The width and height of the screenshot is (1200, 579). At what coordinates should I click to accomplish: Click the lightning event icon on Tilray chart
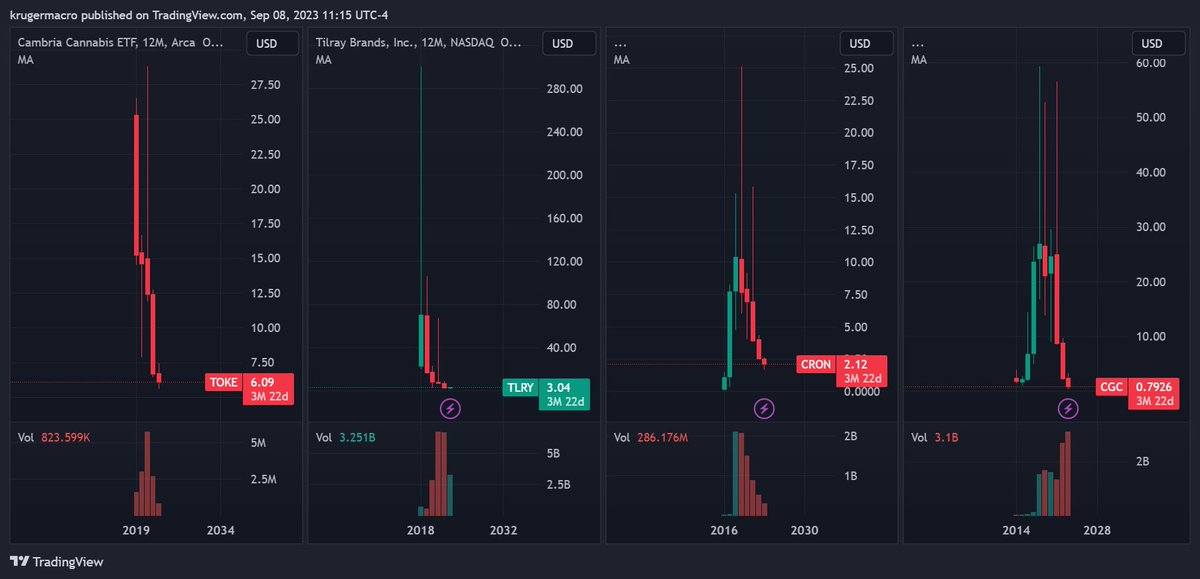[x=451, y=408]
